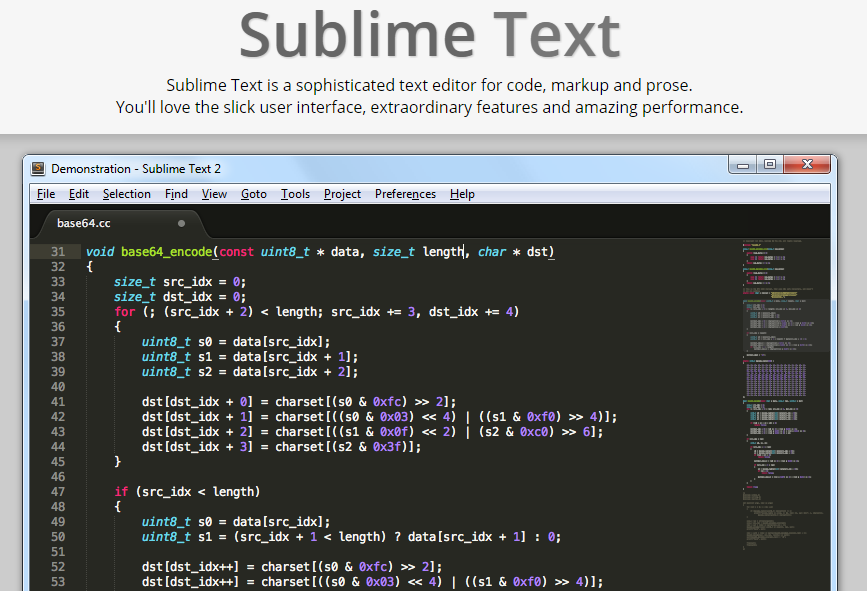Click 'size_t dst_idx = 0;' line

(x=180, y=297)
